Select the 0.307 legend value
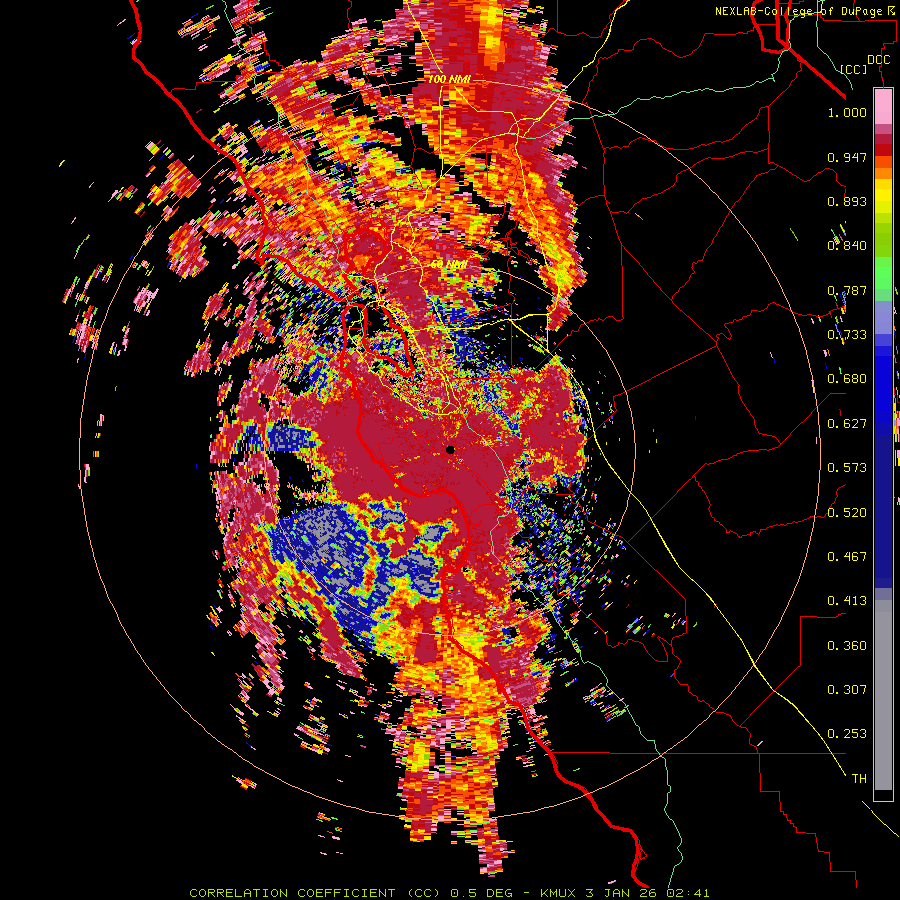The width and height of the screenshot is (900, 900). (x=847, y=690)
